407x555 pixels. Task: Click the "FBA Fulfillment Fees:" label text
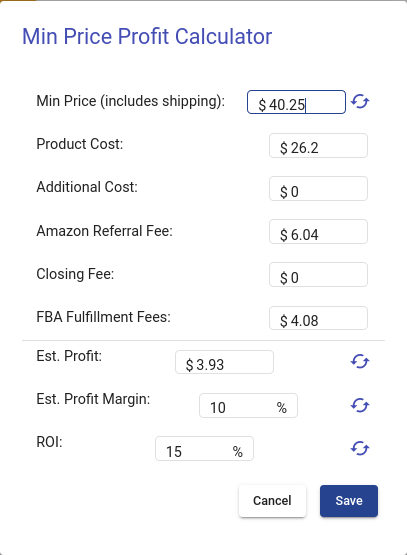pyautogui.click(x=103, y=317)
